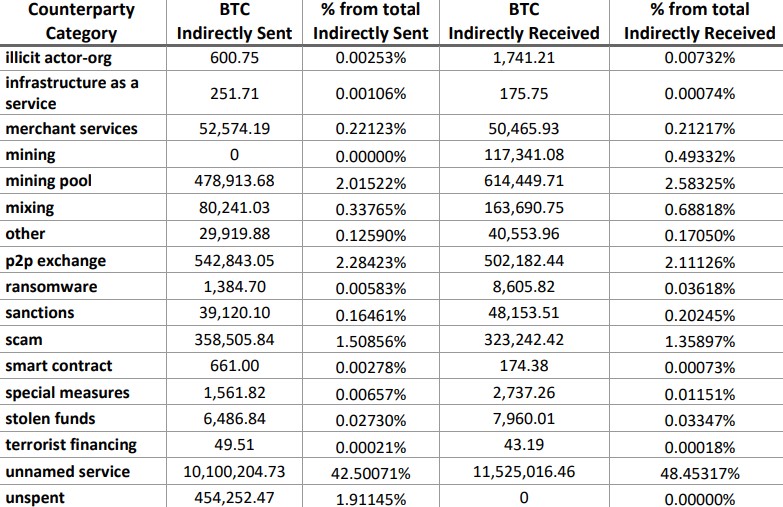Click the 'terrorist financing' category cell
Image resolution: width=783 pixels, height=507 pixels.
coord(71,444)
